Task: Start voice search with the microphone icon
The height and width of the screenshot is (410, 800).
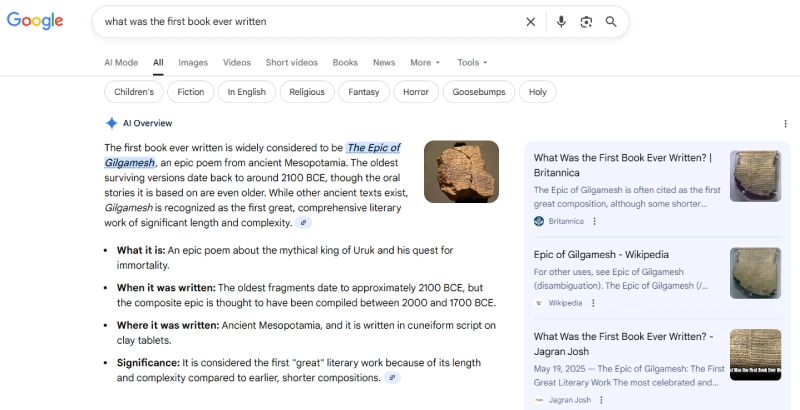Action: [561, 21]
